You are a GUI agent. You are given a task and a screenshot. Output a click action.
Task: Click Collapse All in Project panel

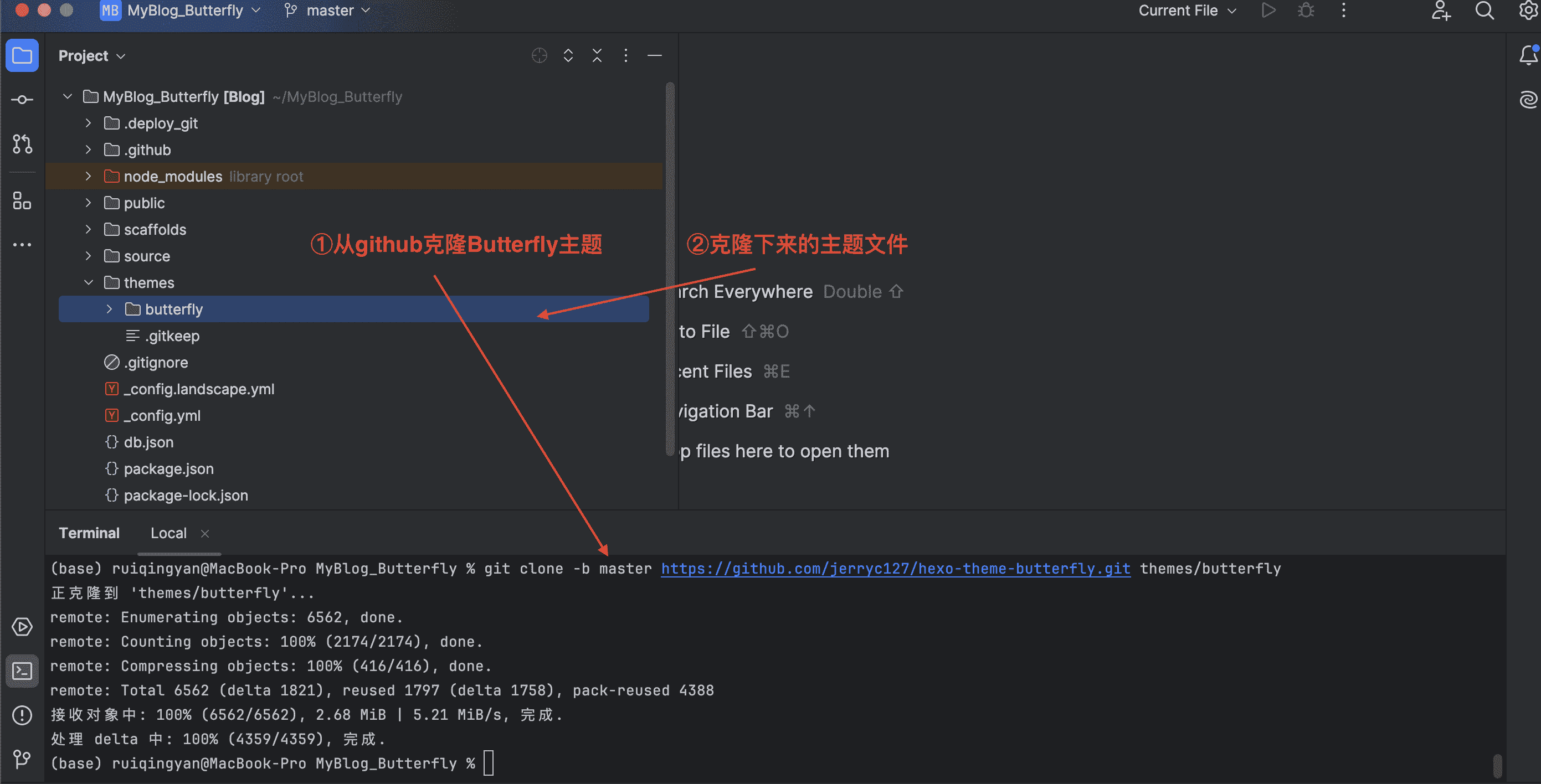click(597, 55)
